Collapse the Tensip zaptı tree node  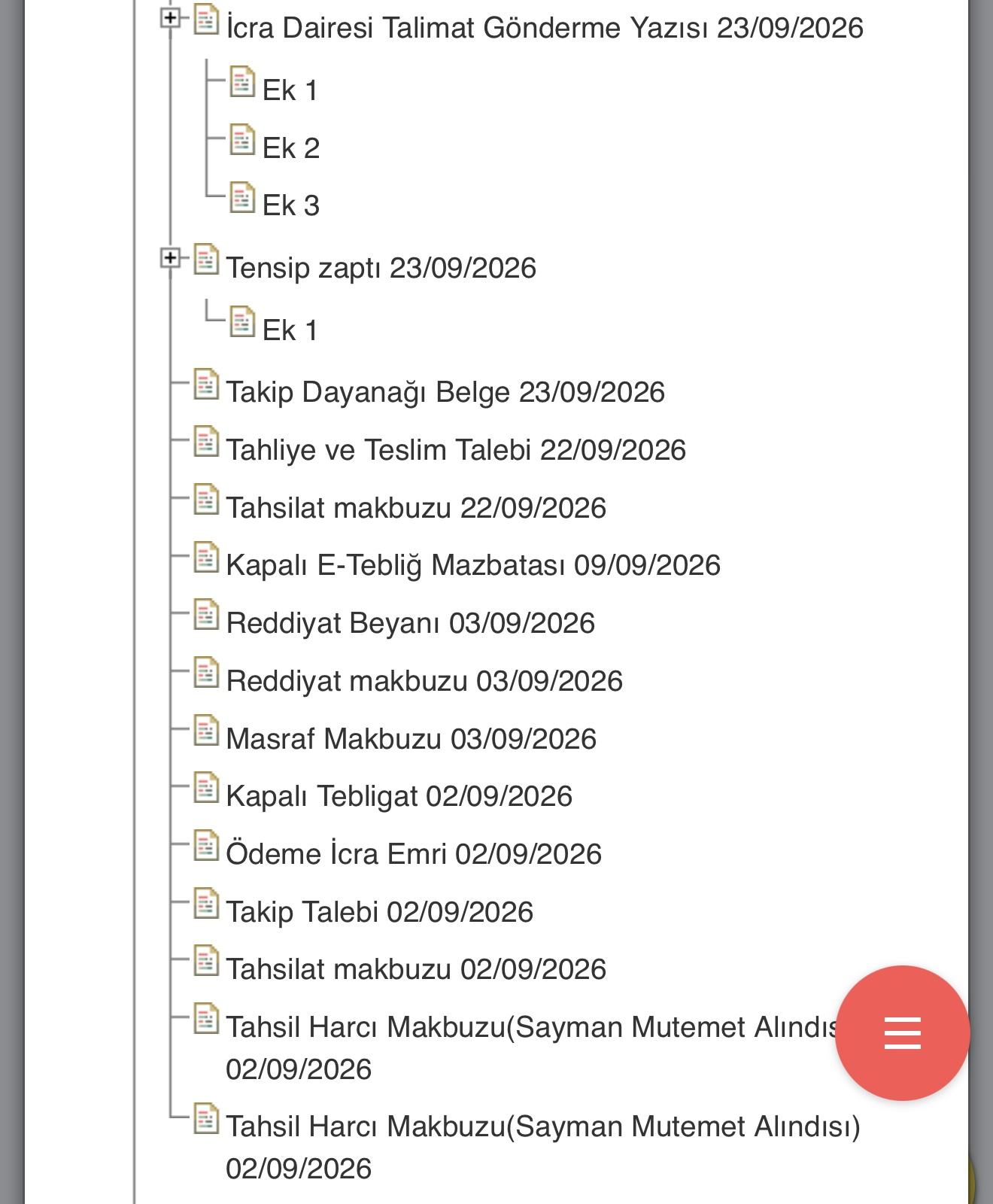pyautogui.click(x=171, y=258)
